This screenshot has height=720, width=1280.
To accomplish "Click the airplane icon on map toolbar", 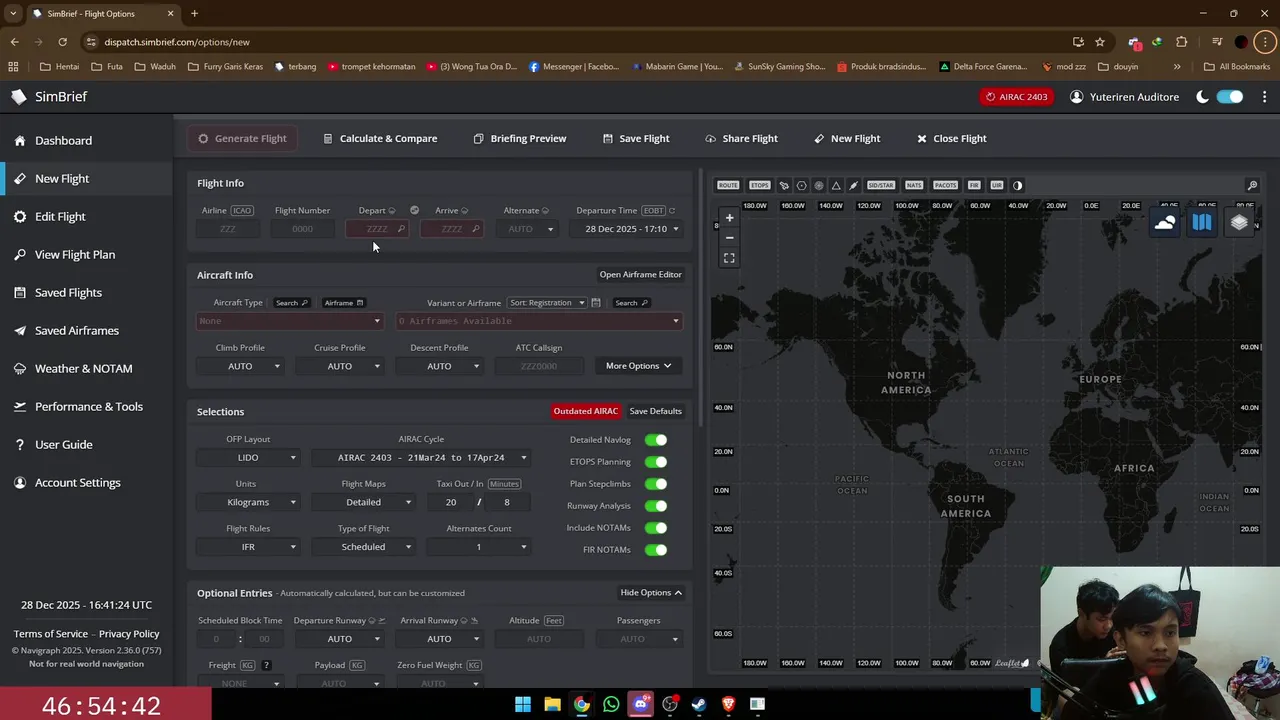I will coord(784,185).
